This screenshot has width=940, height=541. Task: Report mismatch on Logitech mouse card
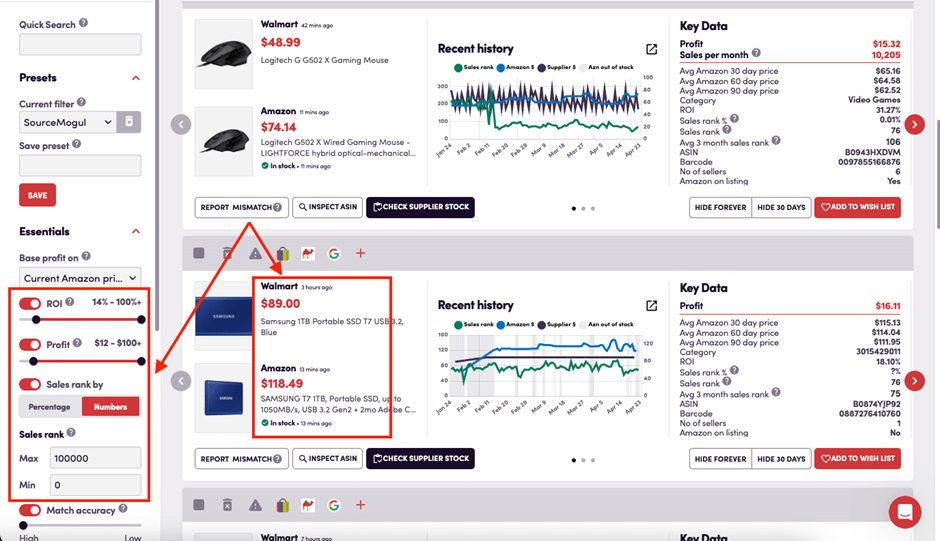[x=241, y=207]
